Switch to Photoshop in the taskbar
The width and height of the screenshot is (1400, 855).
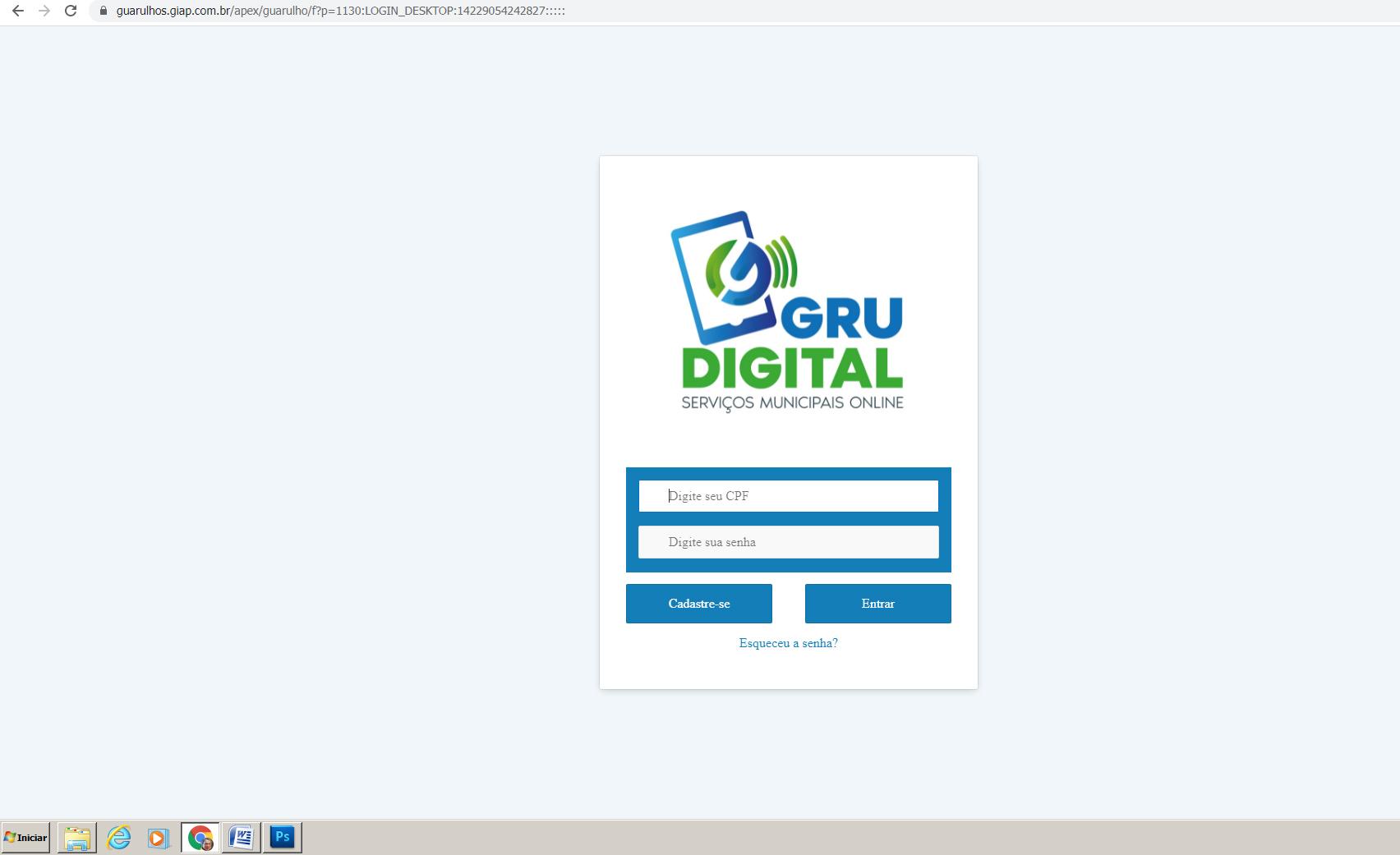282,837
